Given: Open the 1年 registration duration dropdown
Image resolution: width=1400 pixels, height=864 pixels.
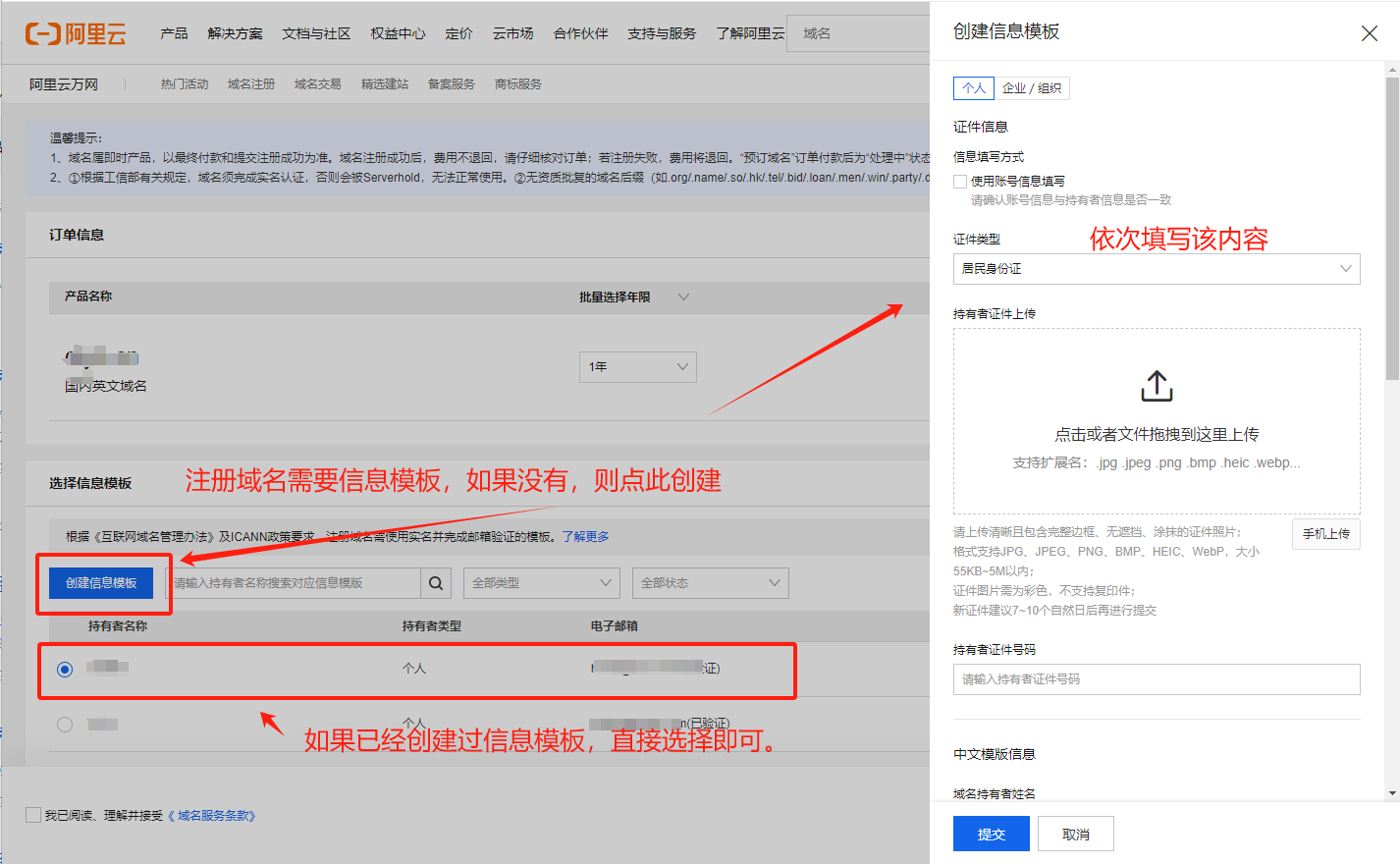Looking at the screenshot, I should tap(637, 366).
